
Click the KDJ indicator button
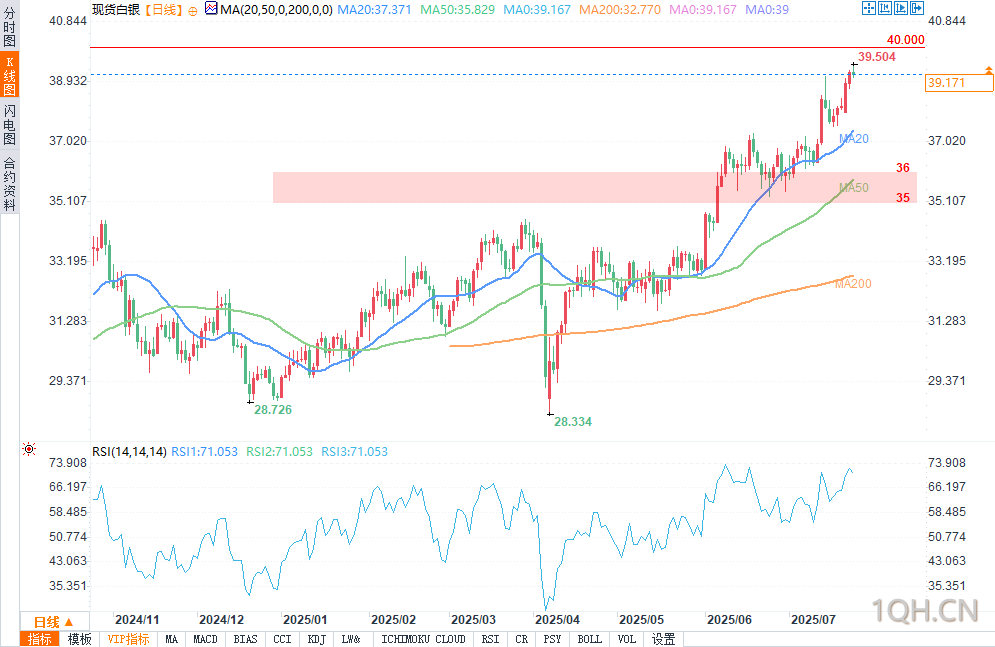[316, 639]
